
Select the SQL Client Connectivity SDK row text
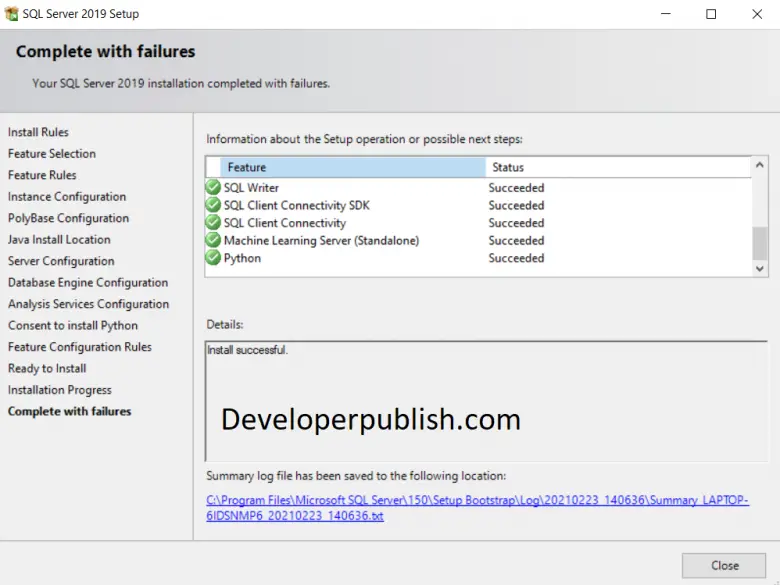(x=296, y=205)
